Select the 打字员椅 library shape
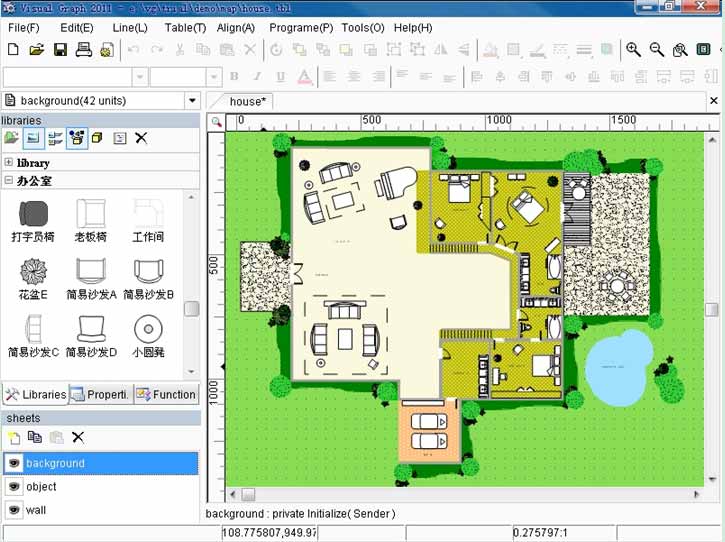This screenshot has height=542, width=725. [x=33, y=221]
